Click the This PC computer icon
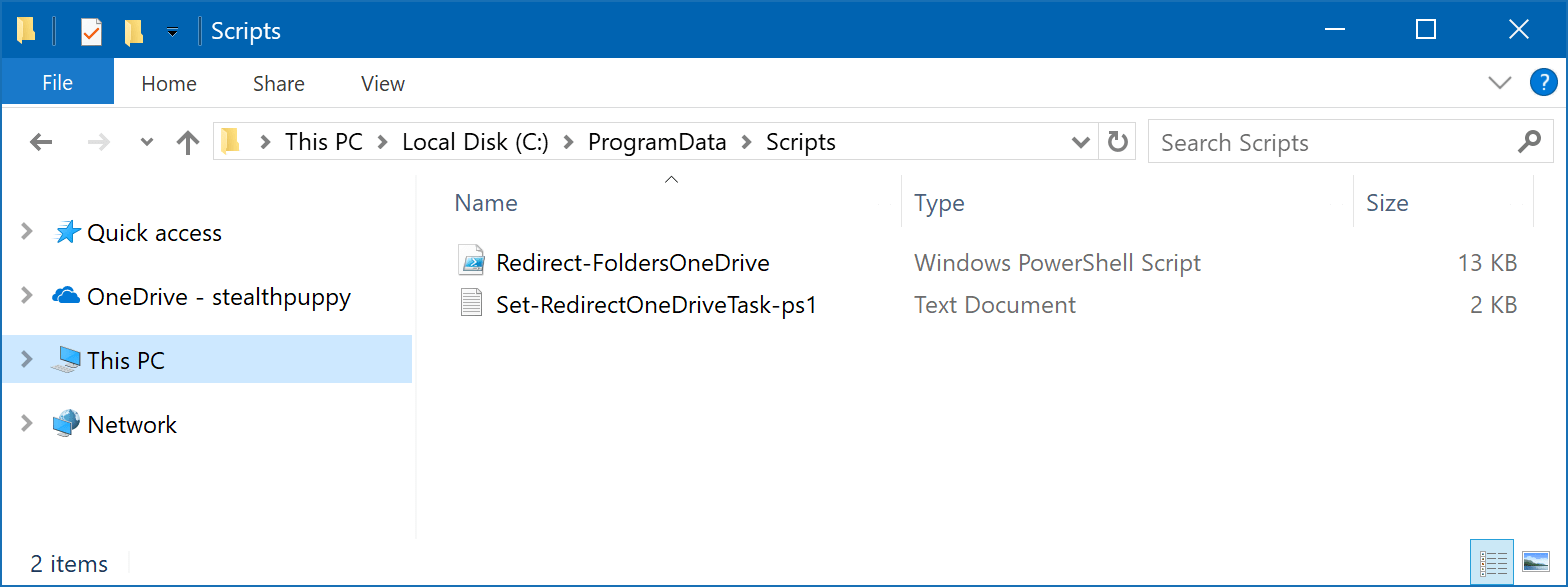The height and width of the screenshot is (587, 1568). click(66, 360)
